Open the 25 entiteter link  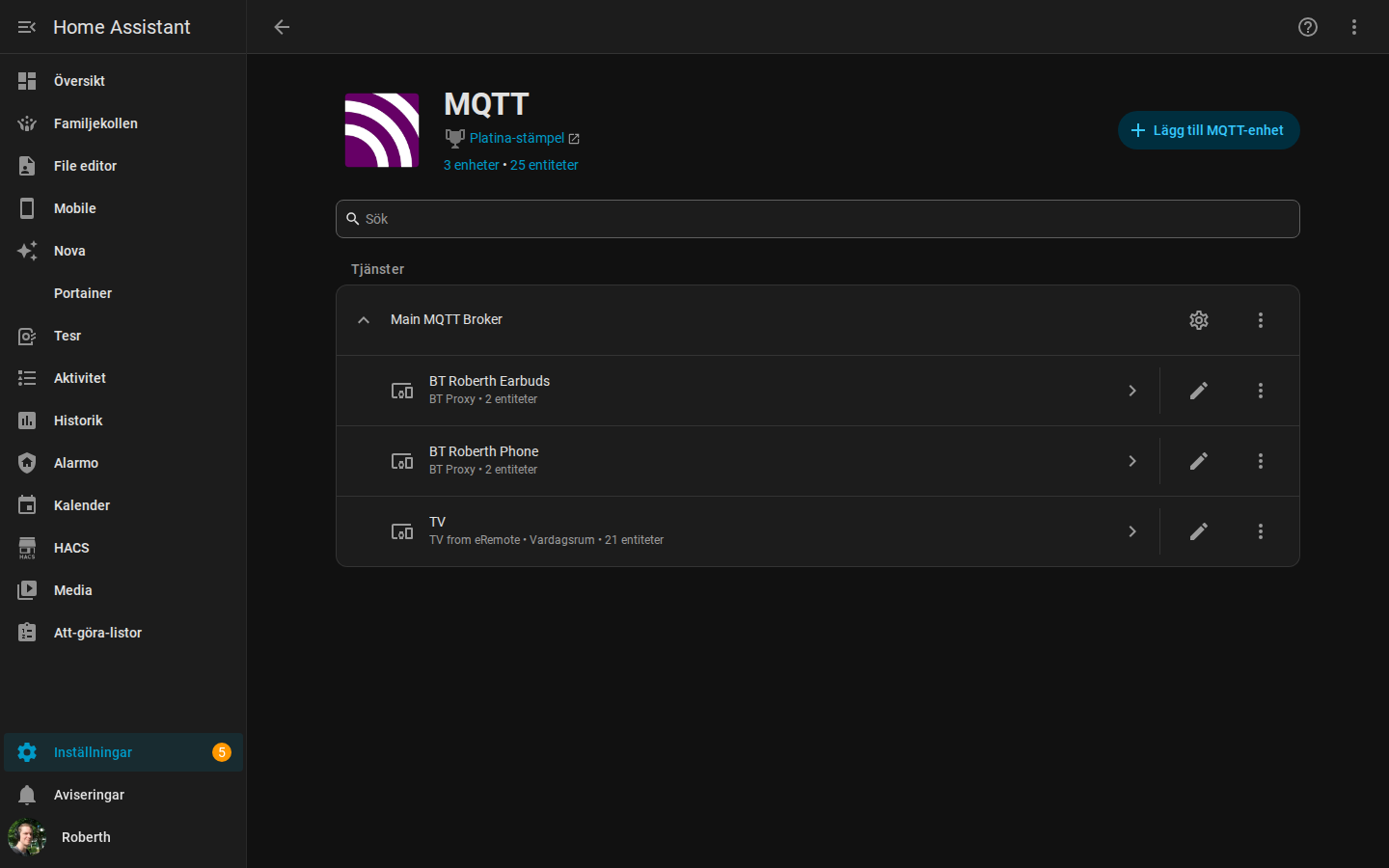(x=544, y=165)
